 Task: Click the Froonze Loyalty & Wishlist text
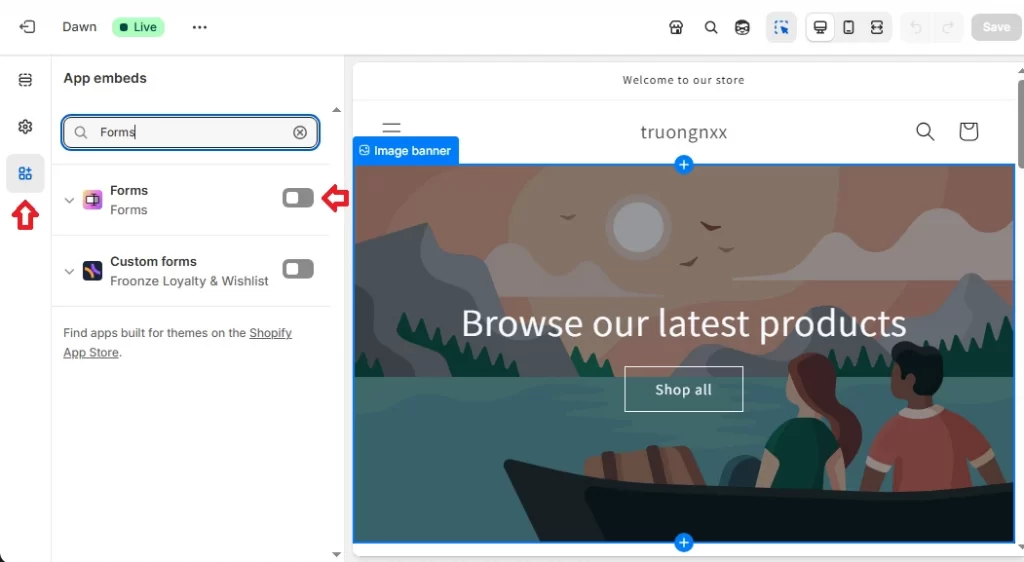coord(189,281)
